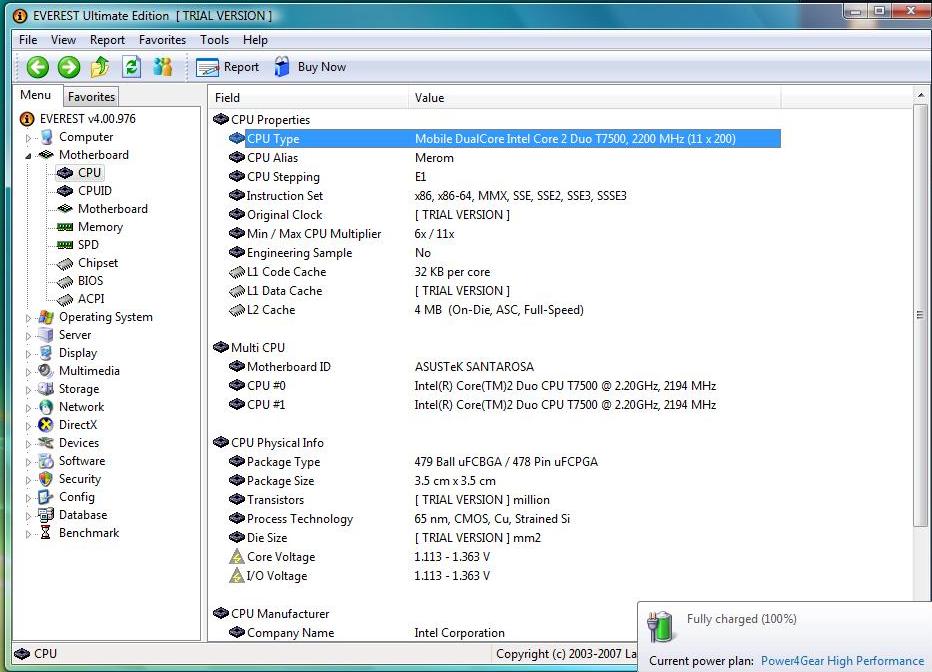The image size is (932, 672).
Task: Select Motherboard child item under Motherboard
Action: tap(112, 209)
